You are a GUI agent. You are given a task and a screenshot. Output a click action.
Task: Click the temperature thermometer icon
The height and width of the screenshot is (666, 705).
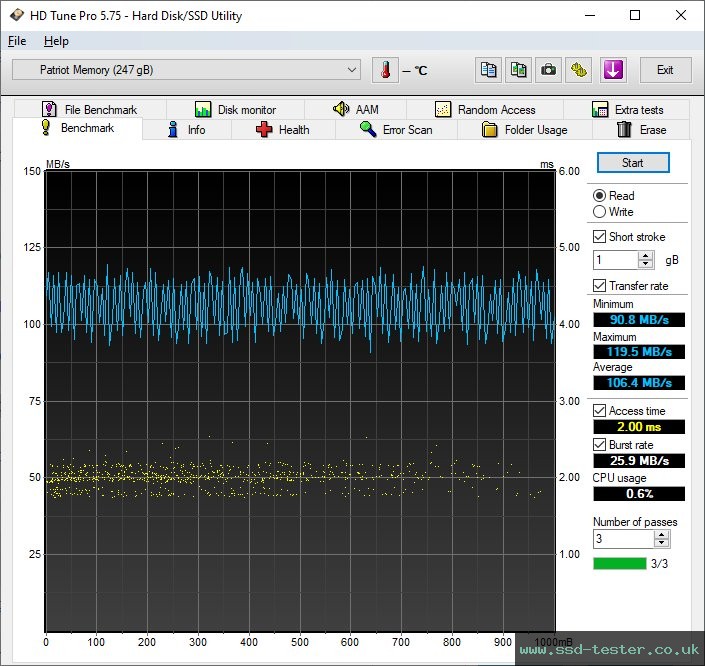[x=385, y=70]
